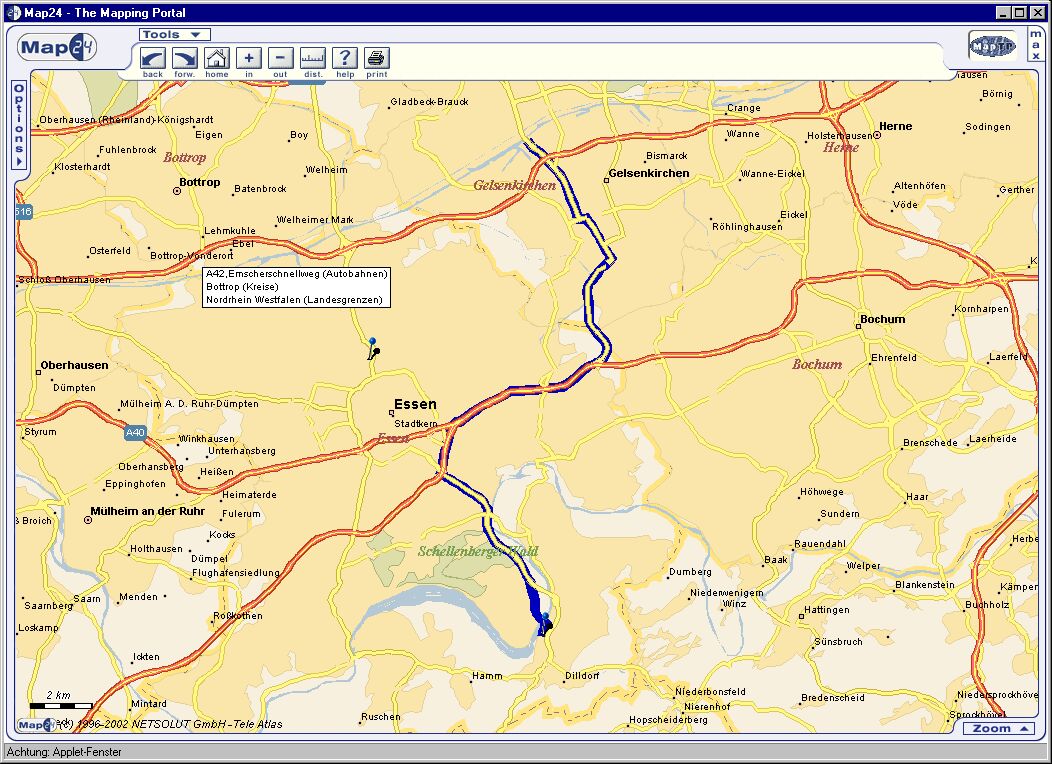1052x764 pixels.
Task: Click the forward navigation arrow tool
Action: 184,58
